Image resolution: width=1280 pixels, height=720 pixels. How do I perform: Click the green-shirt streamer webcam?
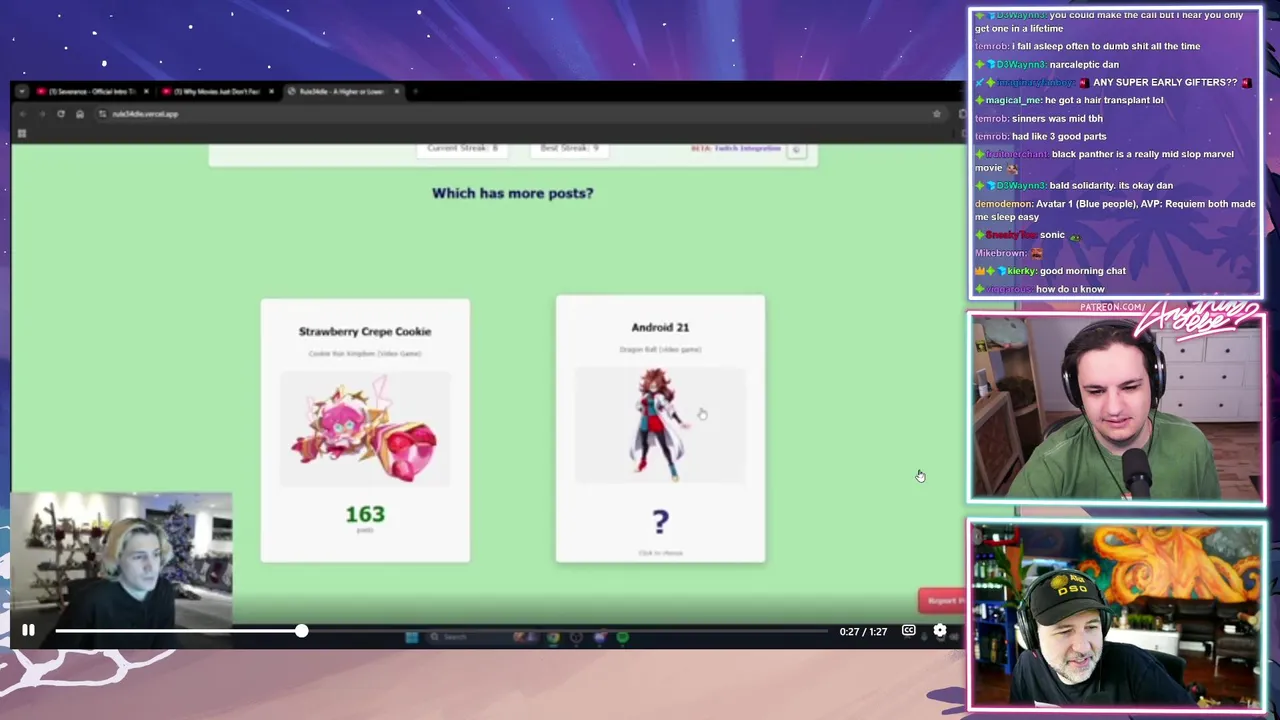1116,410
